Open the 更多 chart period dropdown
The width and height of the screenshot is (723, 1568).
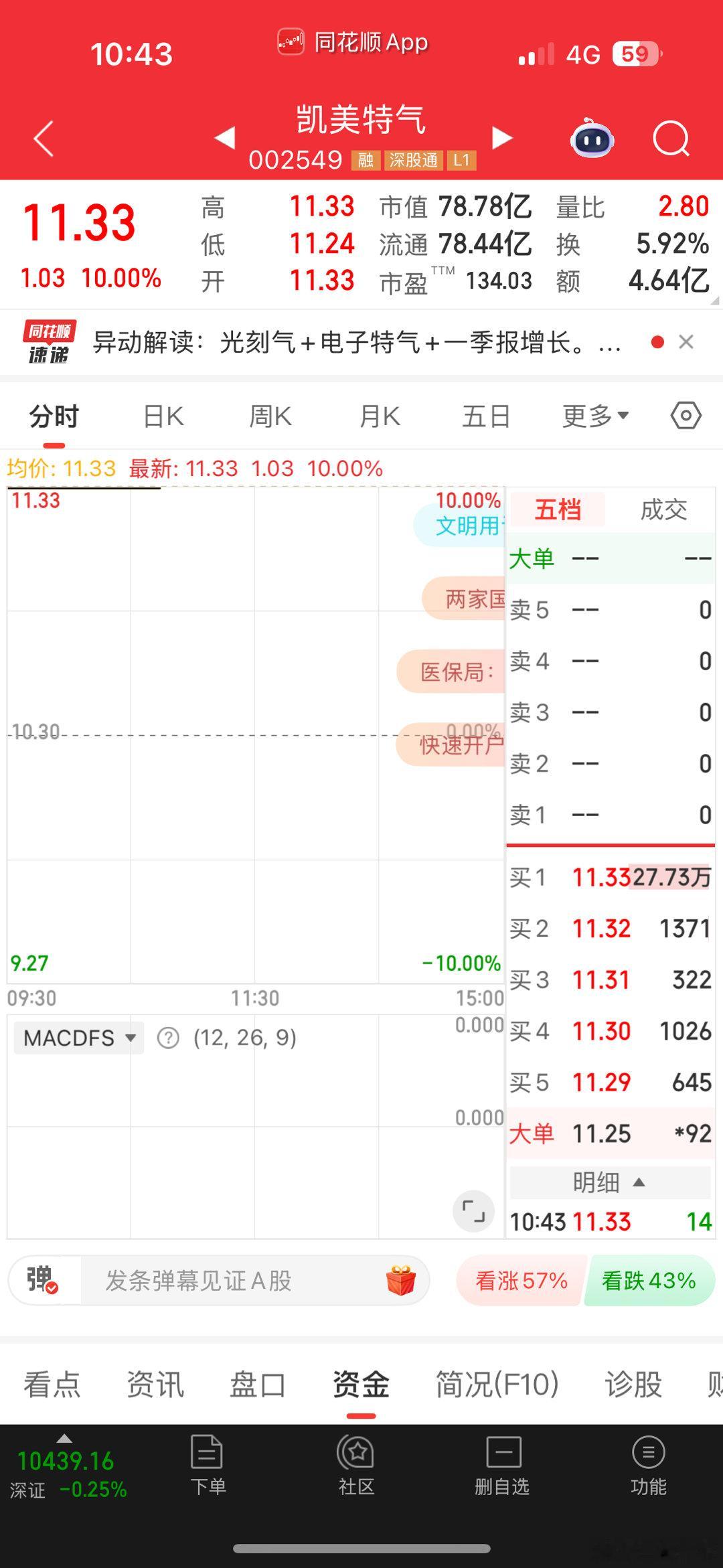pos(595,416)
